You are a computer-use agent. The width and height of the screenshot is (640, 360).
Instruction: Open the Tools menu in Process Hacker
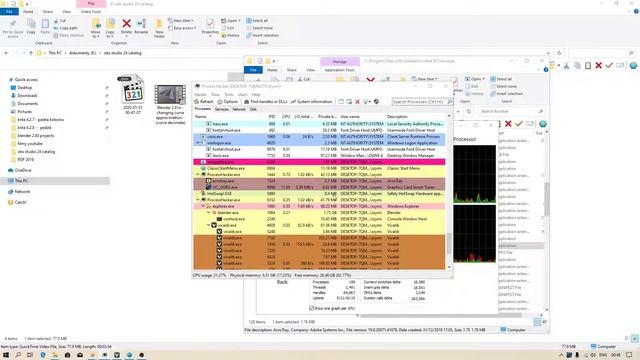[x=229, y=95]
